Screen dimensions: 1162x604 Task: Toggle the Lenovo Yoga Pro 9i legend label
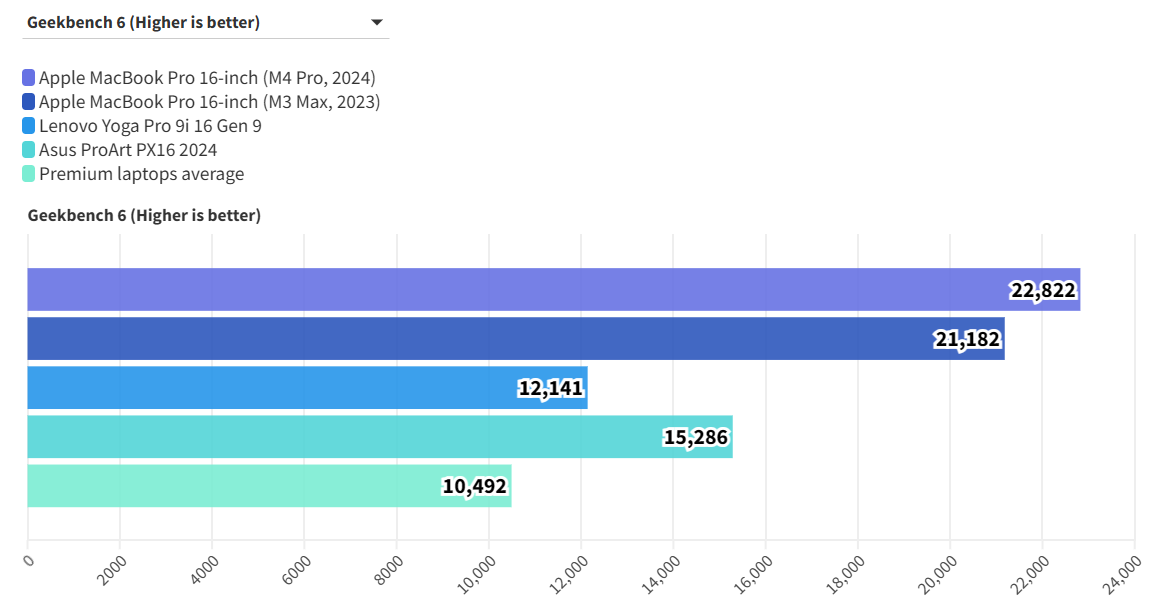tap(150, 126)
